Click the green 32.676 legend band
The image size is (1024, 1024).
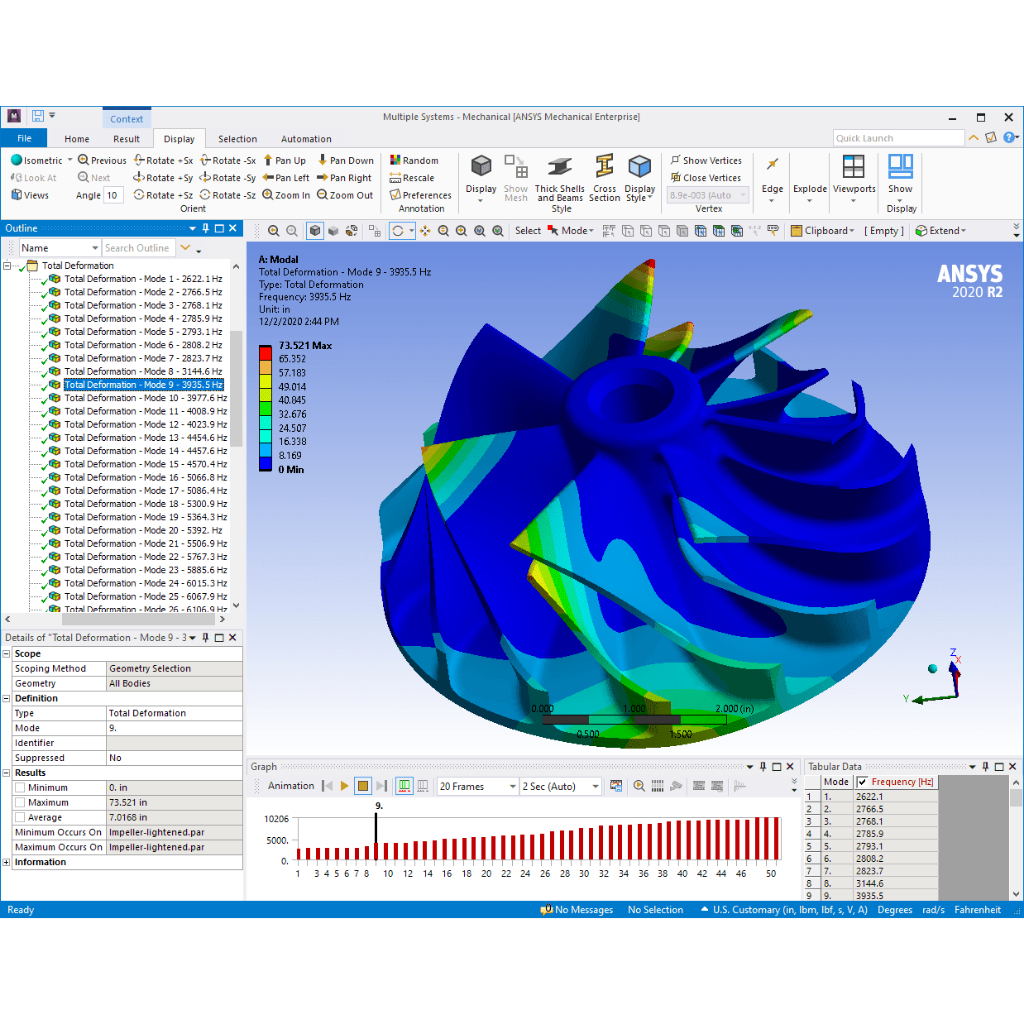pyautogui.click(x=265, y=408)
